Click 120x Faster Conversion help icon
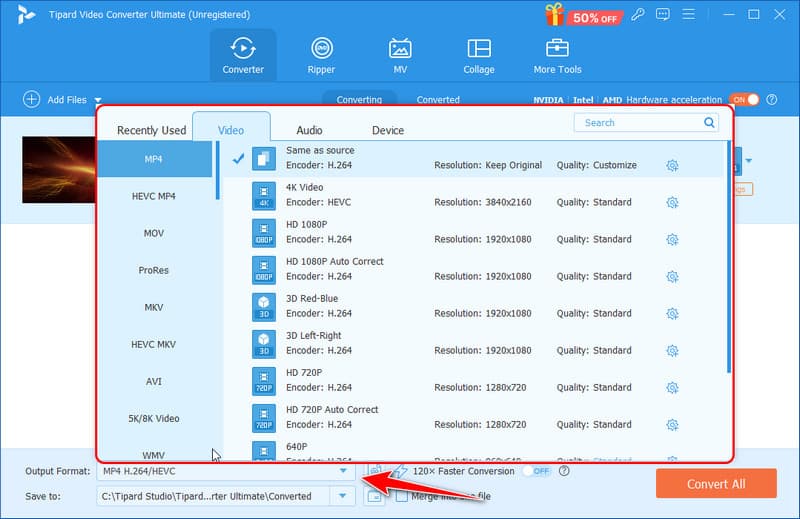This screenshot has width=800, height=519. (564, 471)
